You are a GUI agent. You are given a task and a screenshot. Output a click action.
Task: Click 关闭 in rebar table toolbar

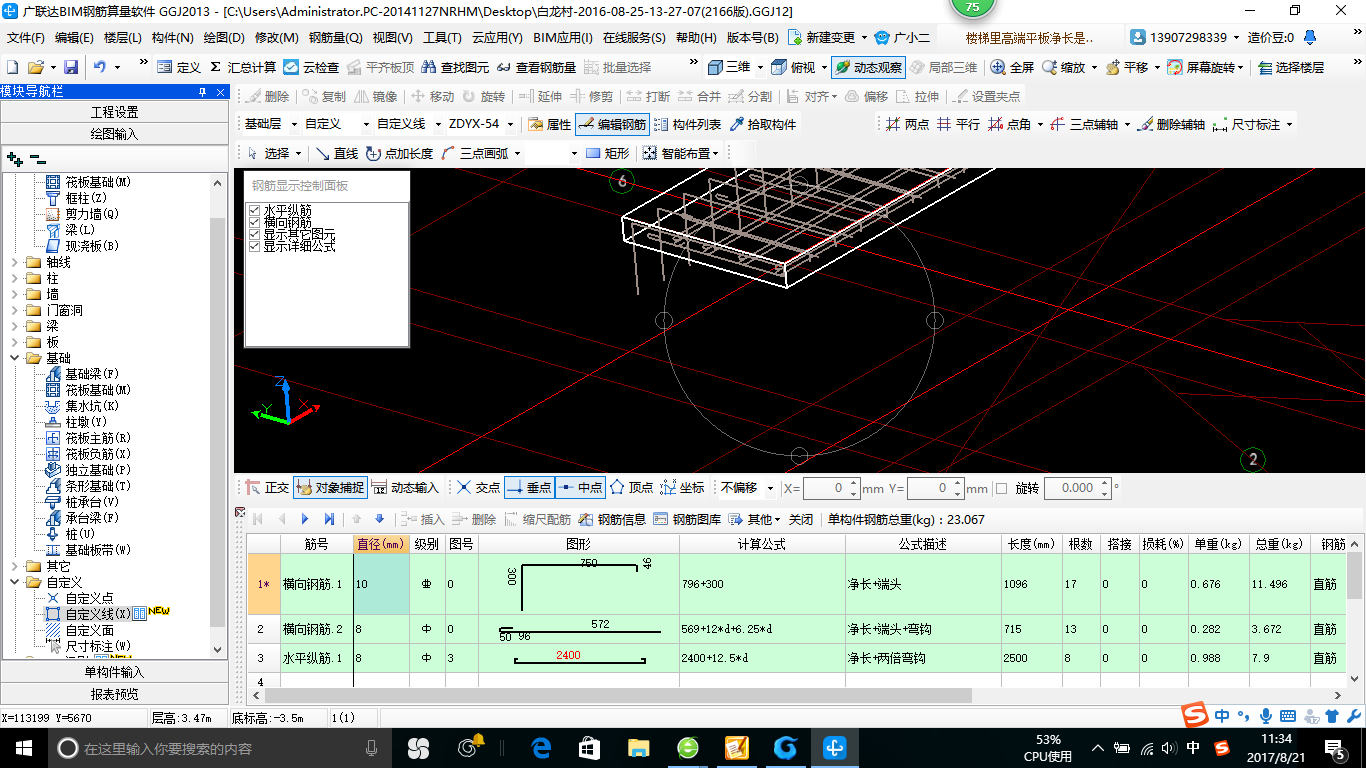point(801,519)
